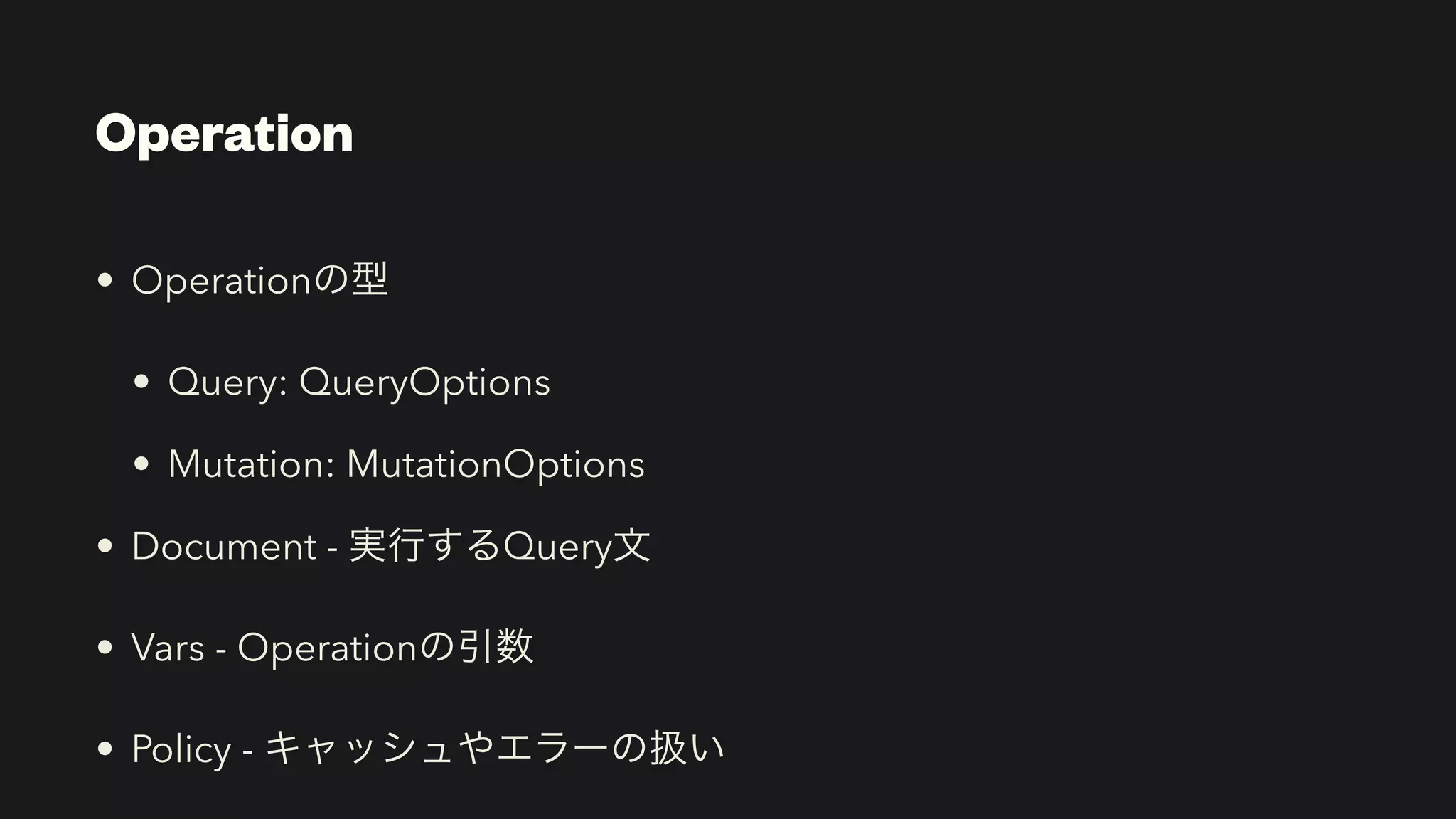Click the Operation slide title
This screenshot has width=1456, height=819.
[224, 134]
